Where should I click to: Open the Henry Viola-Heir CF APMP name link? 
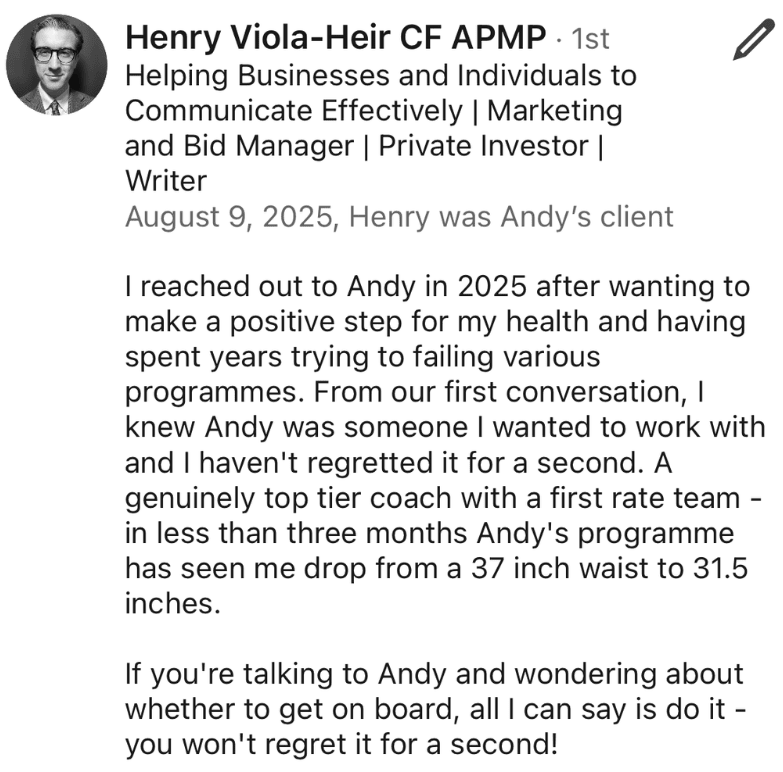(336, 38)
